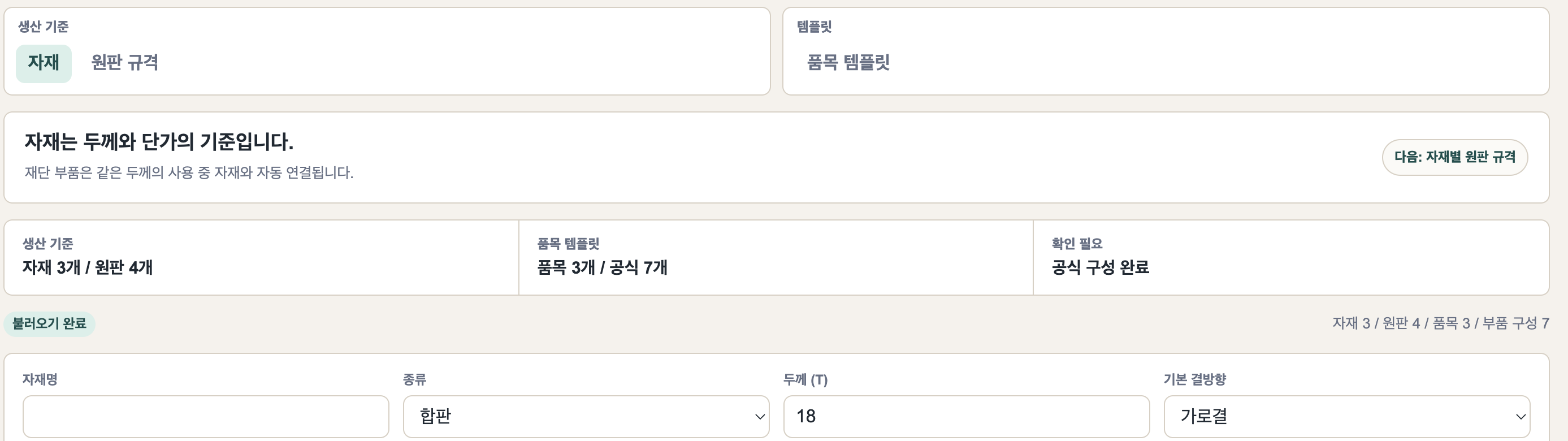
Task: Switch to the 원판 규격 tab
Action: 125,63
